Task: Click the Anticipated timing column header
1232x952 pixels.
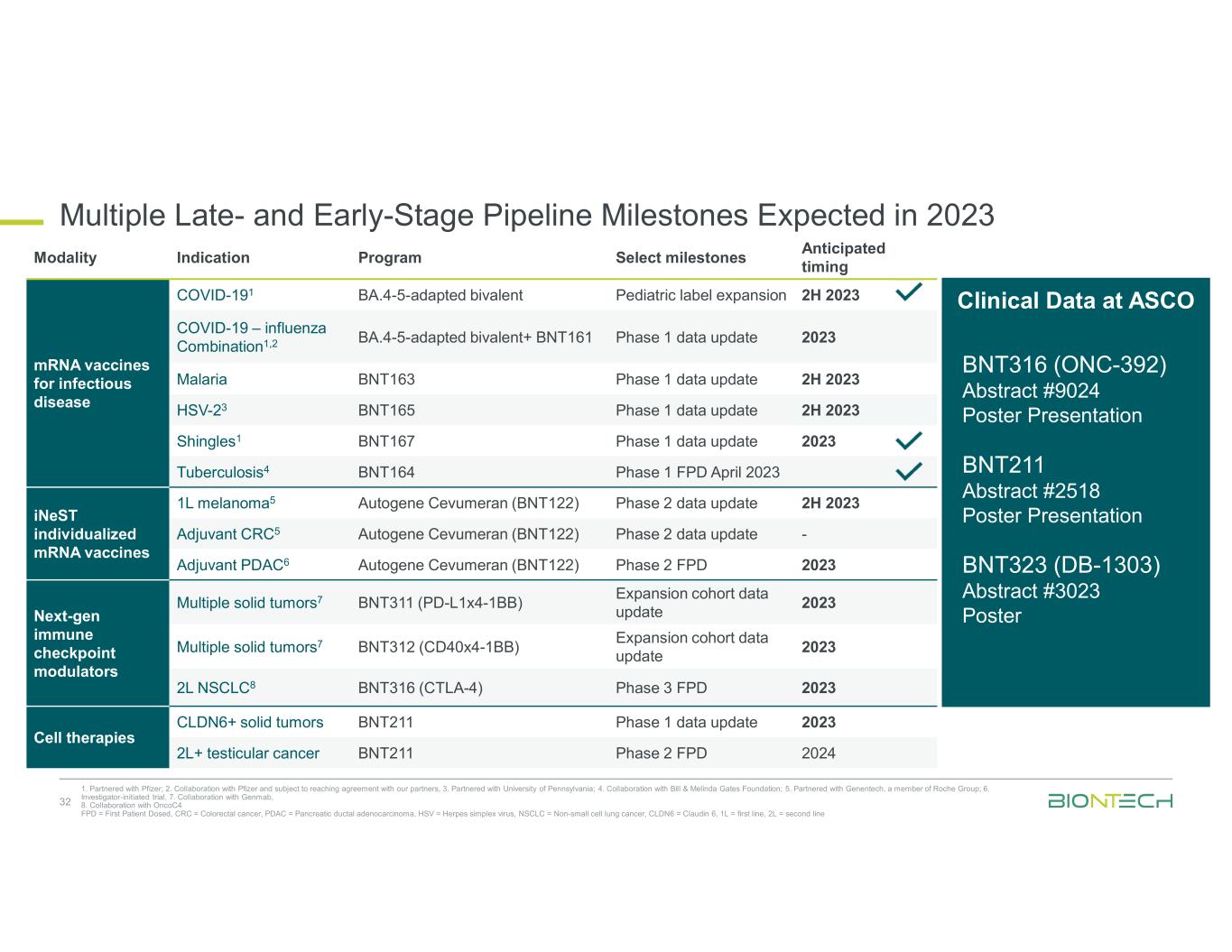Action: tap(843, 257)
